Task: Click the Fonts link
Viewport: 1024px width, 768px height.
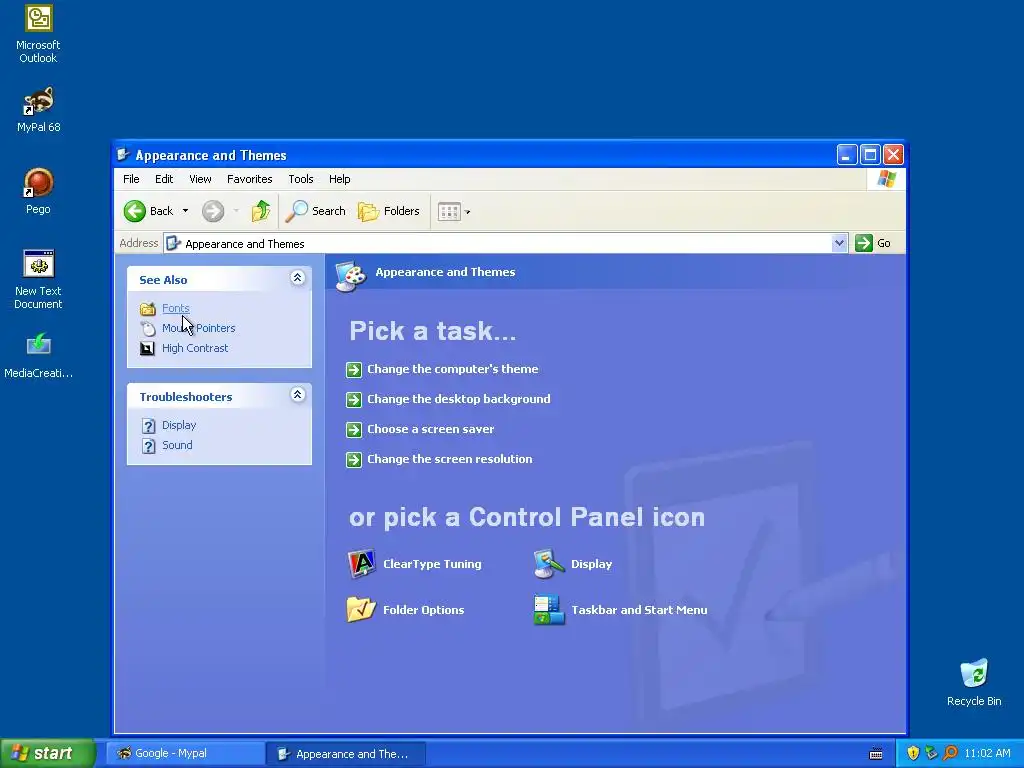Action: [176, 308]
